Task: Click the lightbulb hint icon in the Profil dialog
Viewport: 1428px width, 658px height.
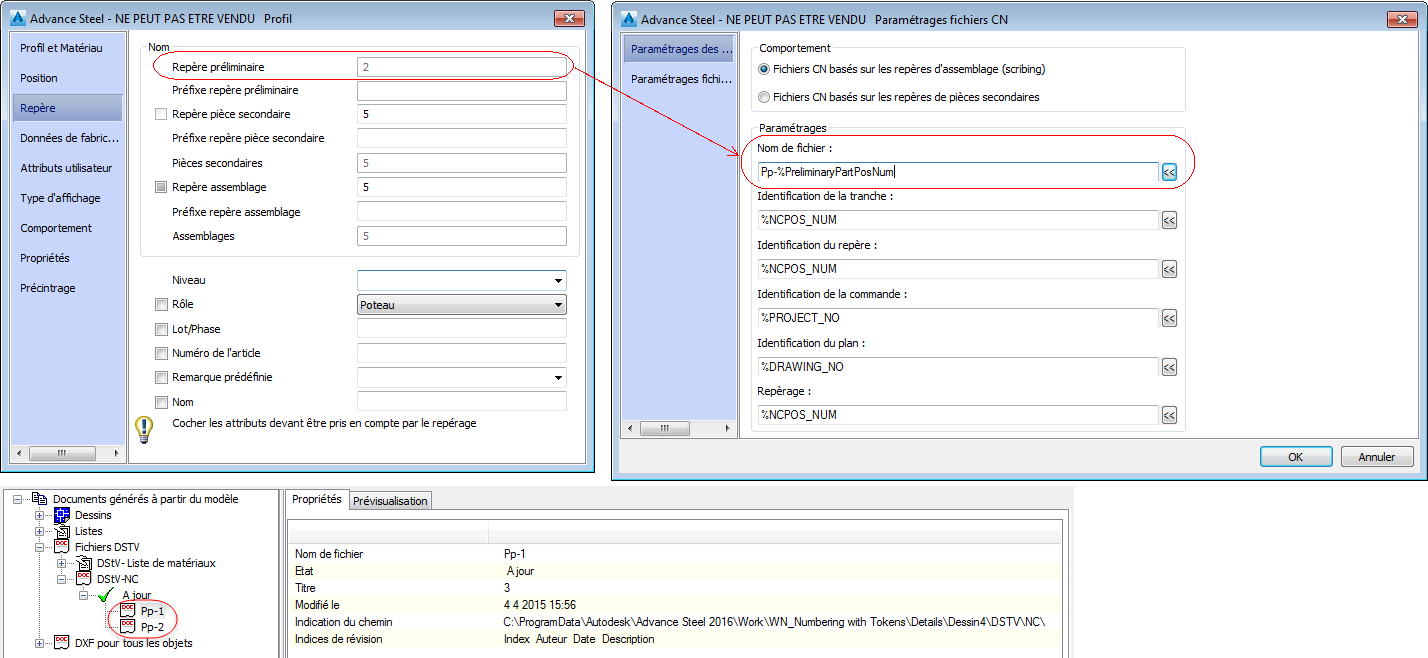Action: click(144, 430)
